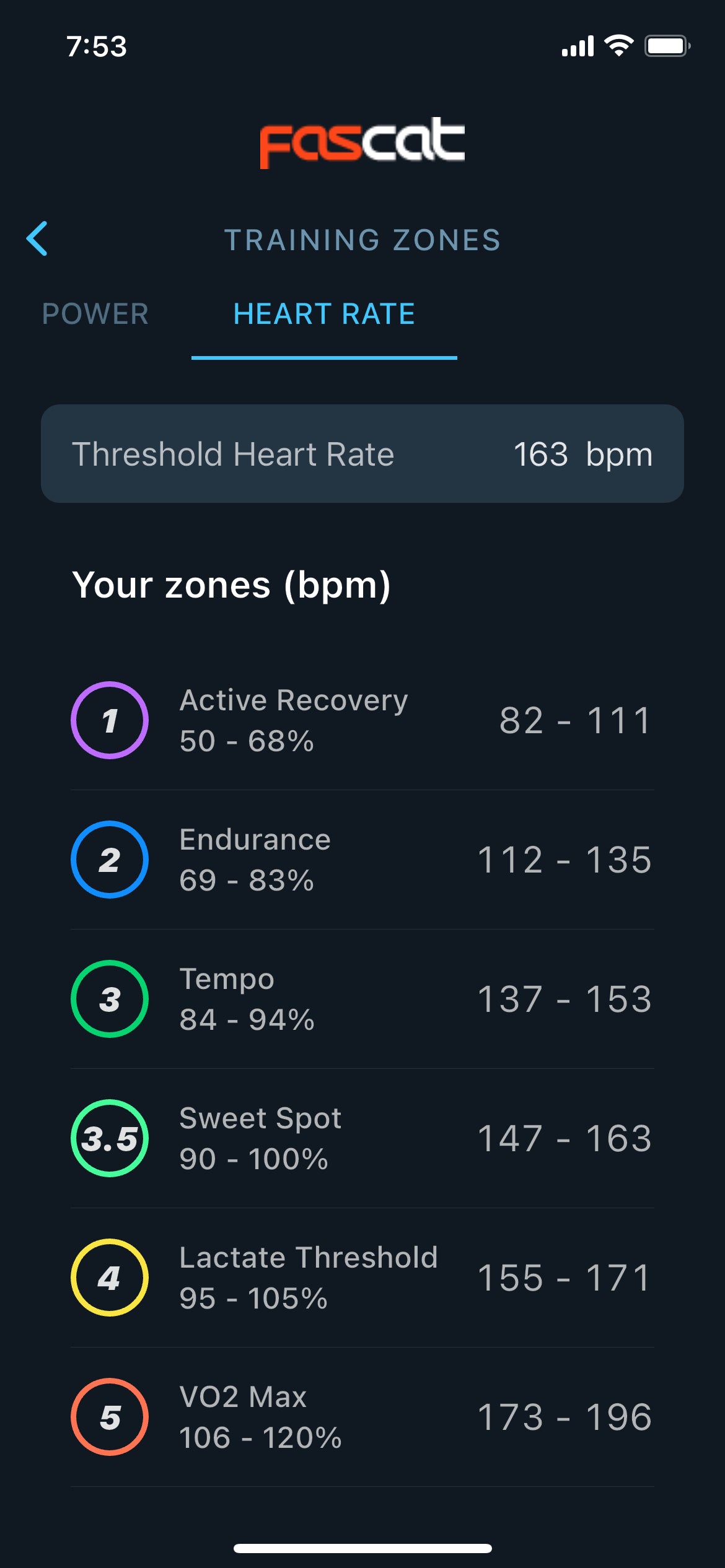Tap the FasCat logo at the top
Screen dimensions: 725x1568
[361, 142]
